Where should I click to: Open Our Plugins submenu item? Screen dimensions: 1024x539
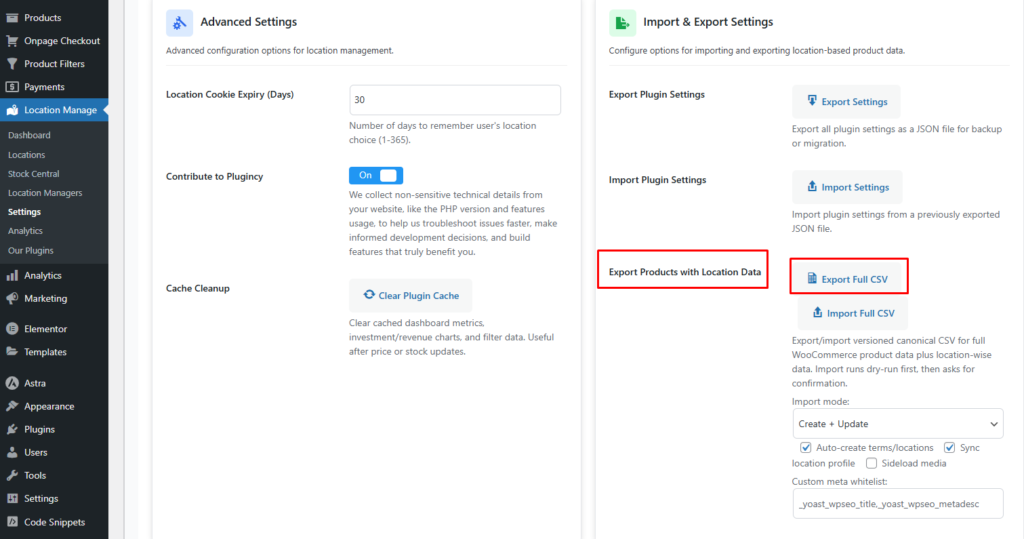click(x=31, y=250)
